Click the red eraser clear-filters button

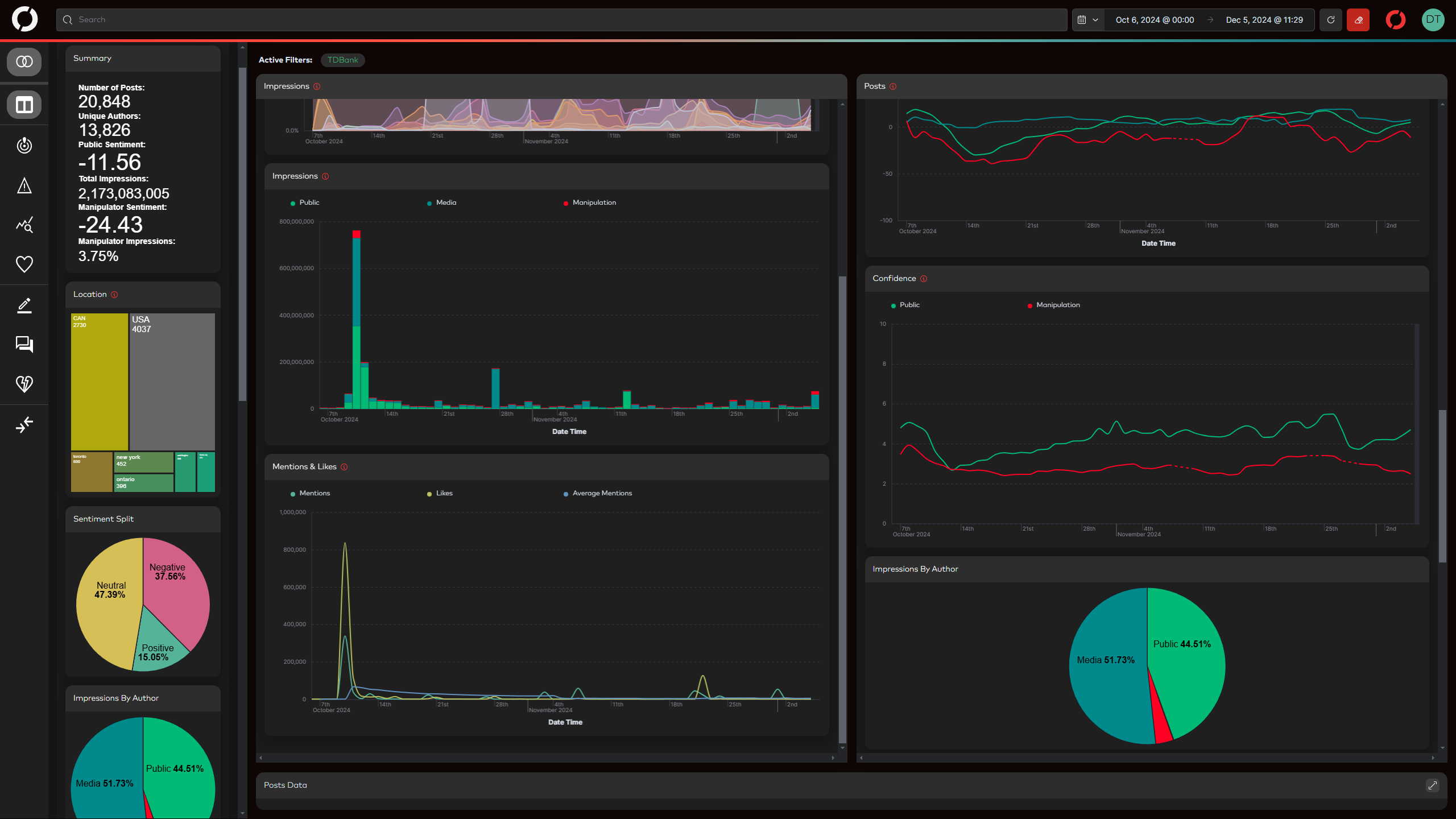[1358, 20]
